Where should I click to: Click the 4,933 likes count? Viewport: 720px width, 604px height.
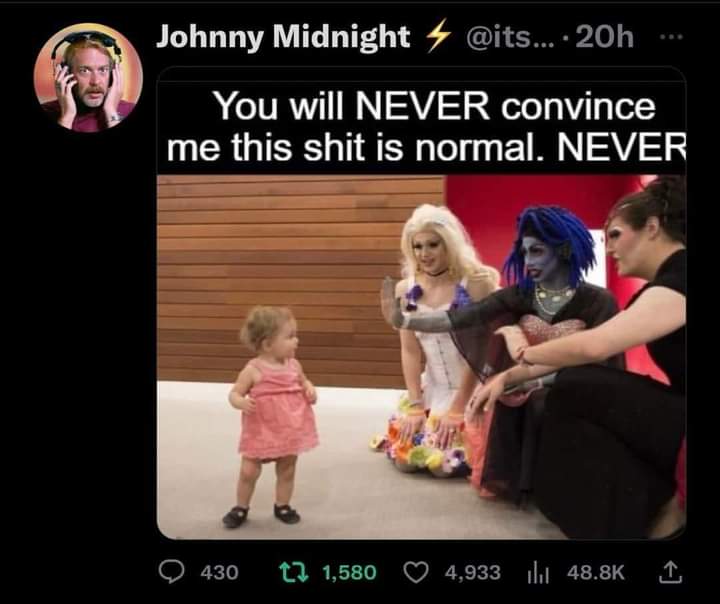[x=473, y=573]
